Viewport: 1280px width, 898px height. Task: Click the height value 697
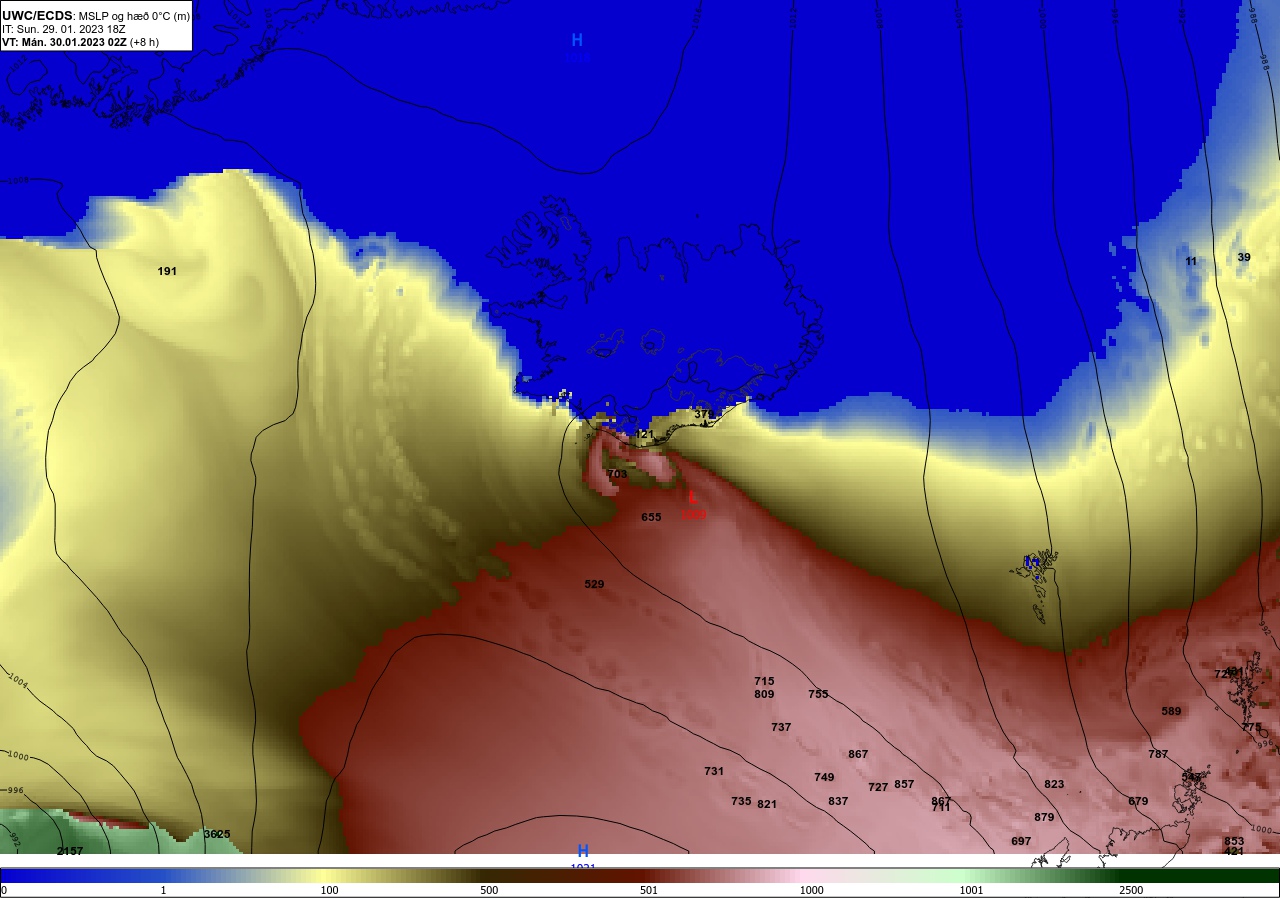pos(1021,841)
